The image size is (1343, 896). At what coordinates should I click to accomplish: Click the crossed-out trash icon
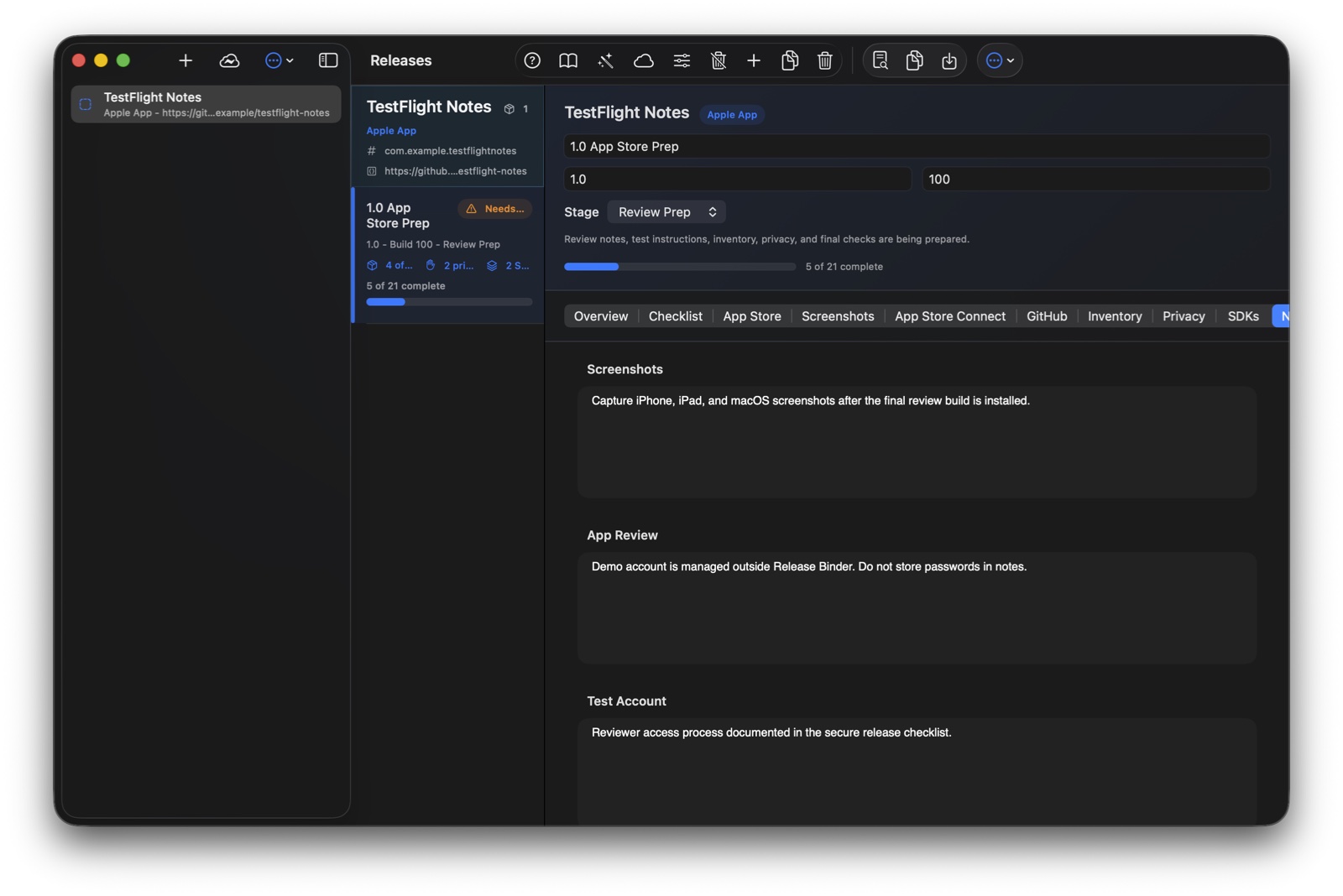coord(719,60)
